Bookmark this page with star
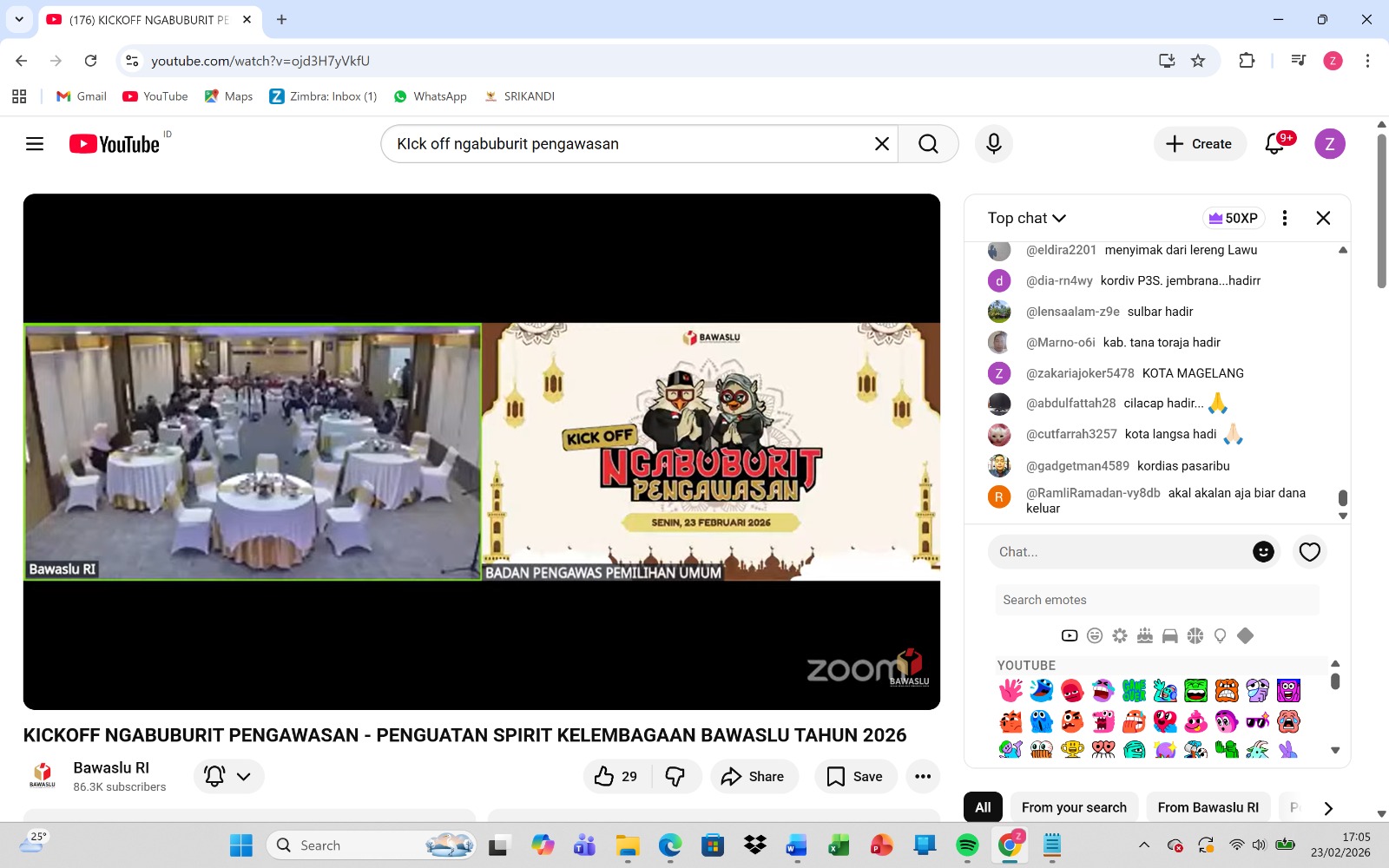1389x868 pixels. pyautogui.click(x=1198, y=61)
